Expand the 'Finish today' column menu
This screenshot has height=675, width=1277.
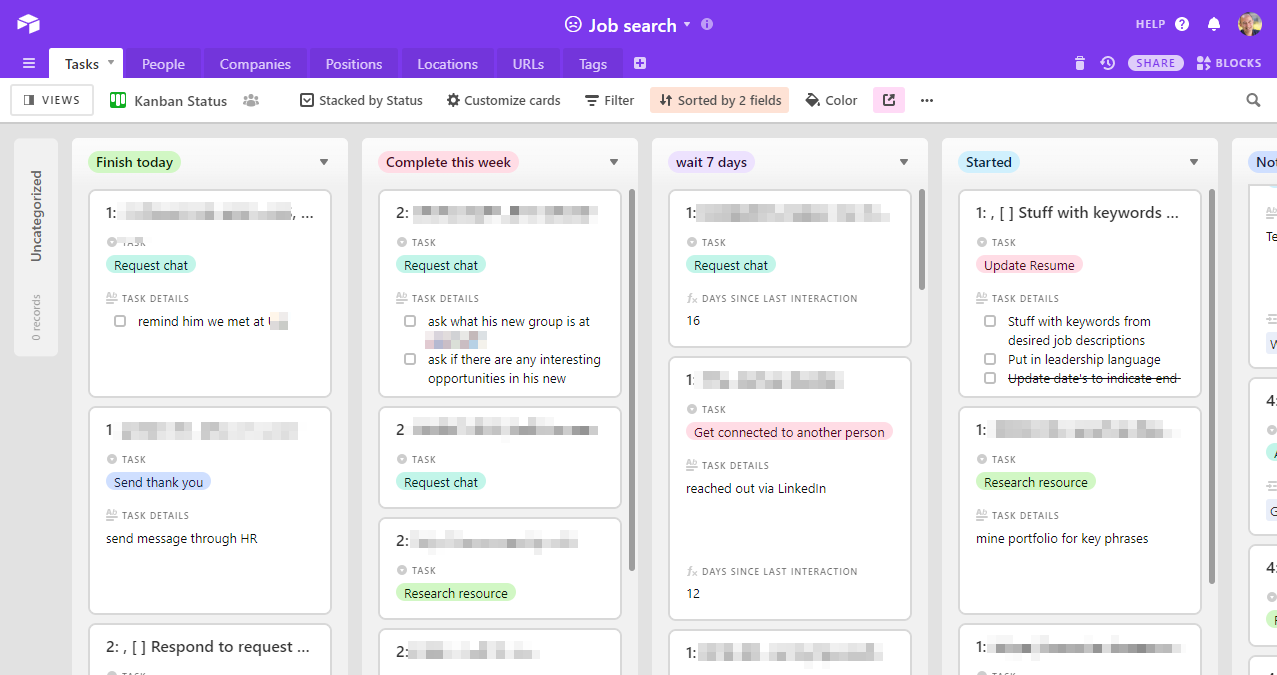tap(324, 162)
